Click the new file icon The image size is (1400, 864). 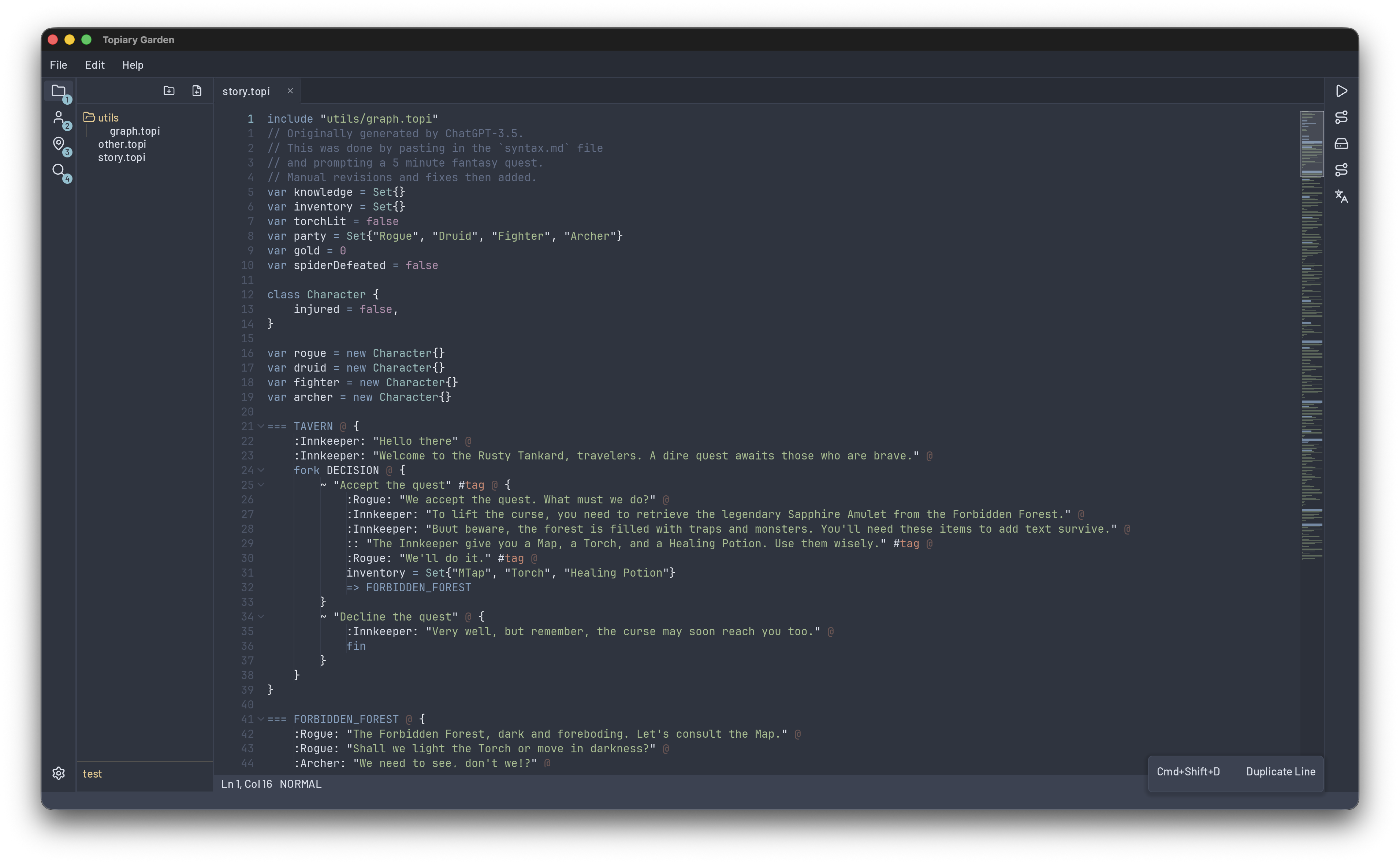pos(197,91)
